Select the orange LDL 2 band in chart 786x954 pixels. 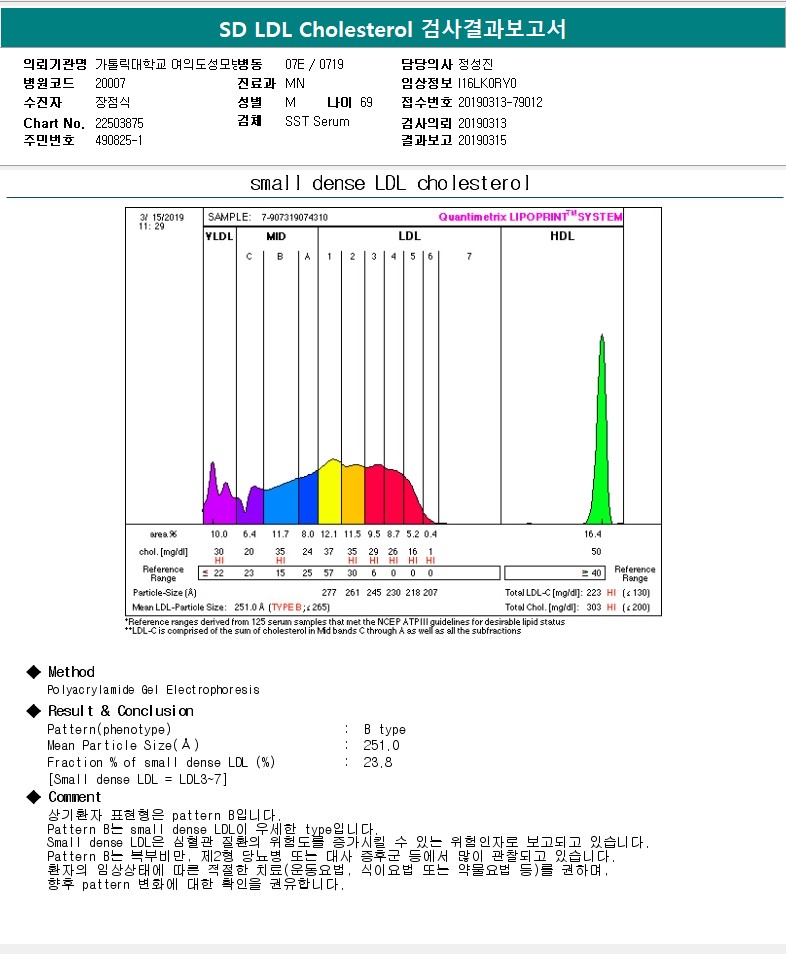point(353,496)
